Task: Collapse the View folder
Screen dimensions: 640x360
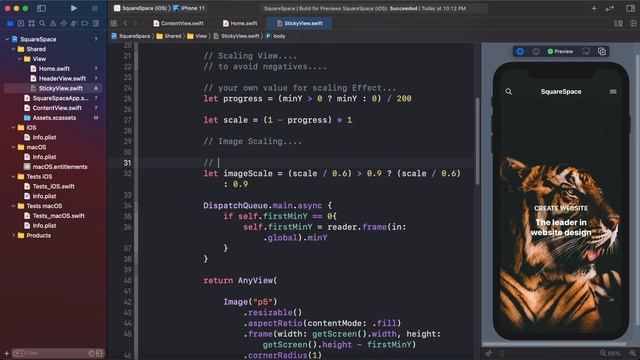Action: (19, 59)
